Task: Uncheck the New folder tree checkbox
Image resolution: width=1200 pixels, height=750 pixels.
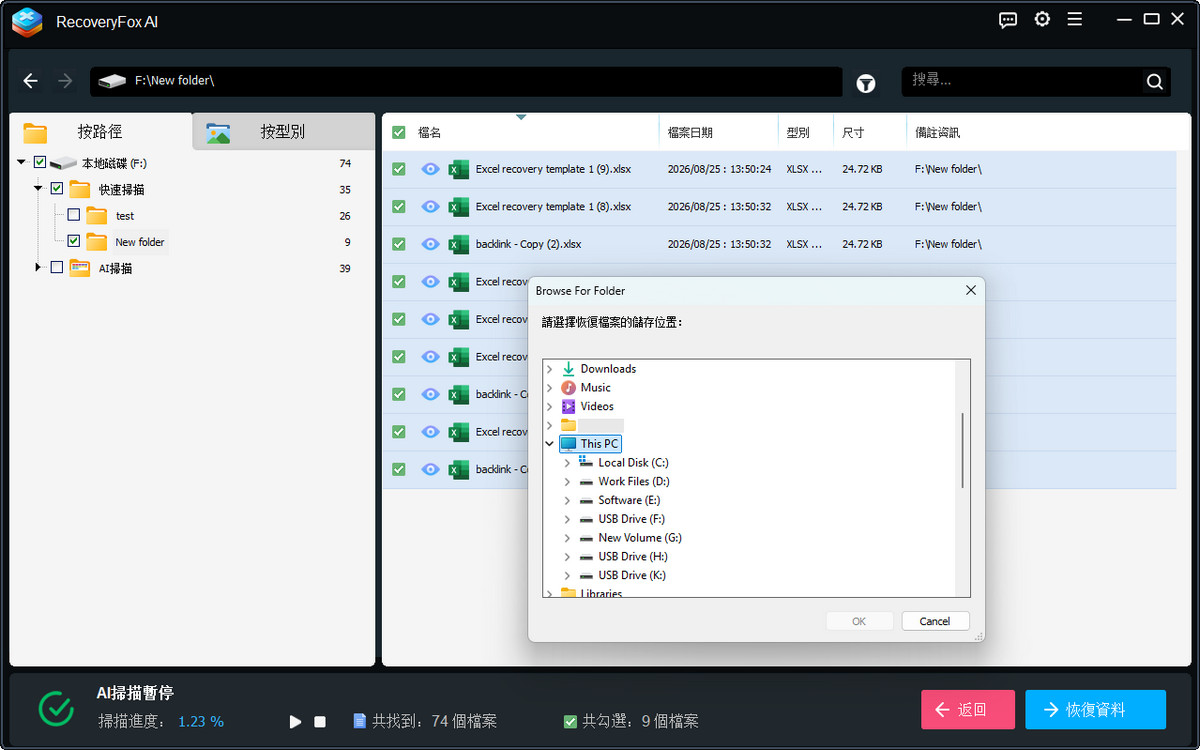Action: [74, 241]
